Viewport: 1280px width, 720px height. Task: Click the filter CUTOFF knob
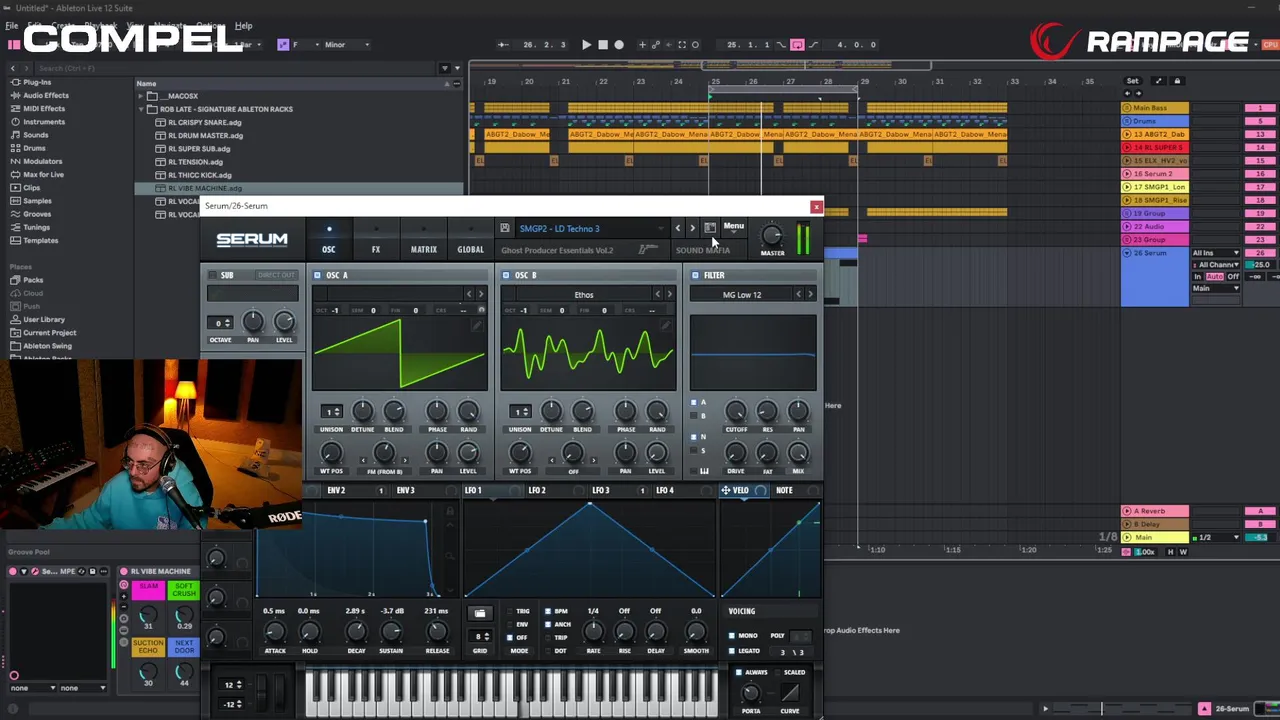735,411
